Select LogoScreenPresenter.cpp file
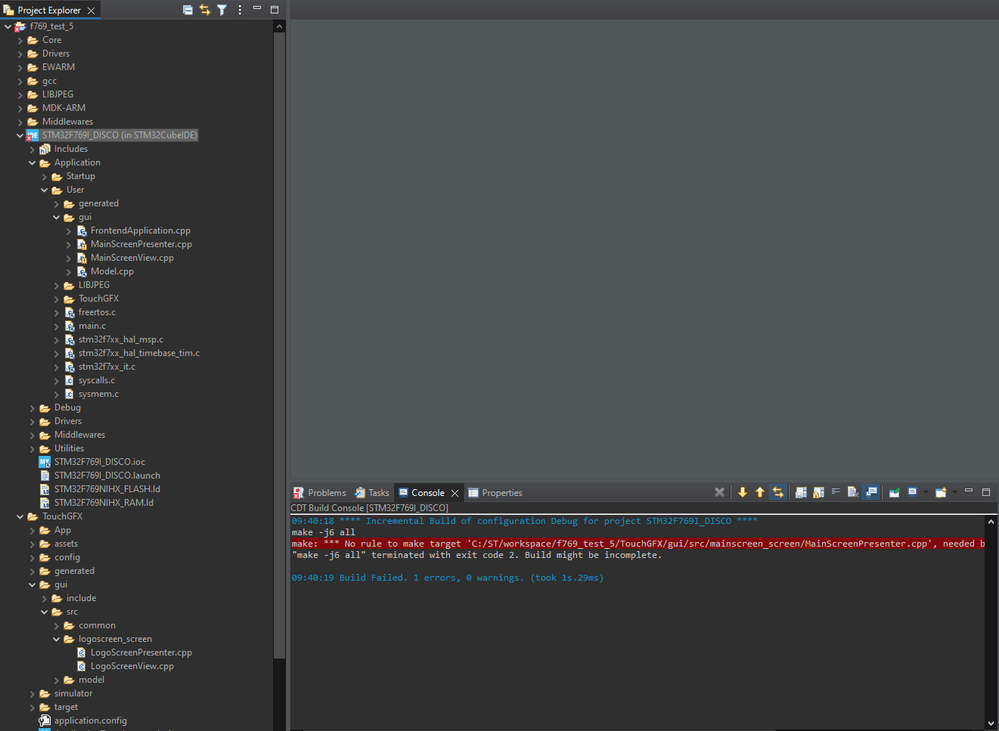The width and height of the screenshot is (999, 731). (141, 653)
